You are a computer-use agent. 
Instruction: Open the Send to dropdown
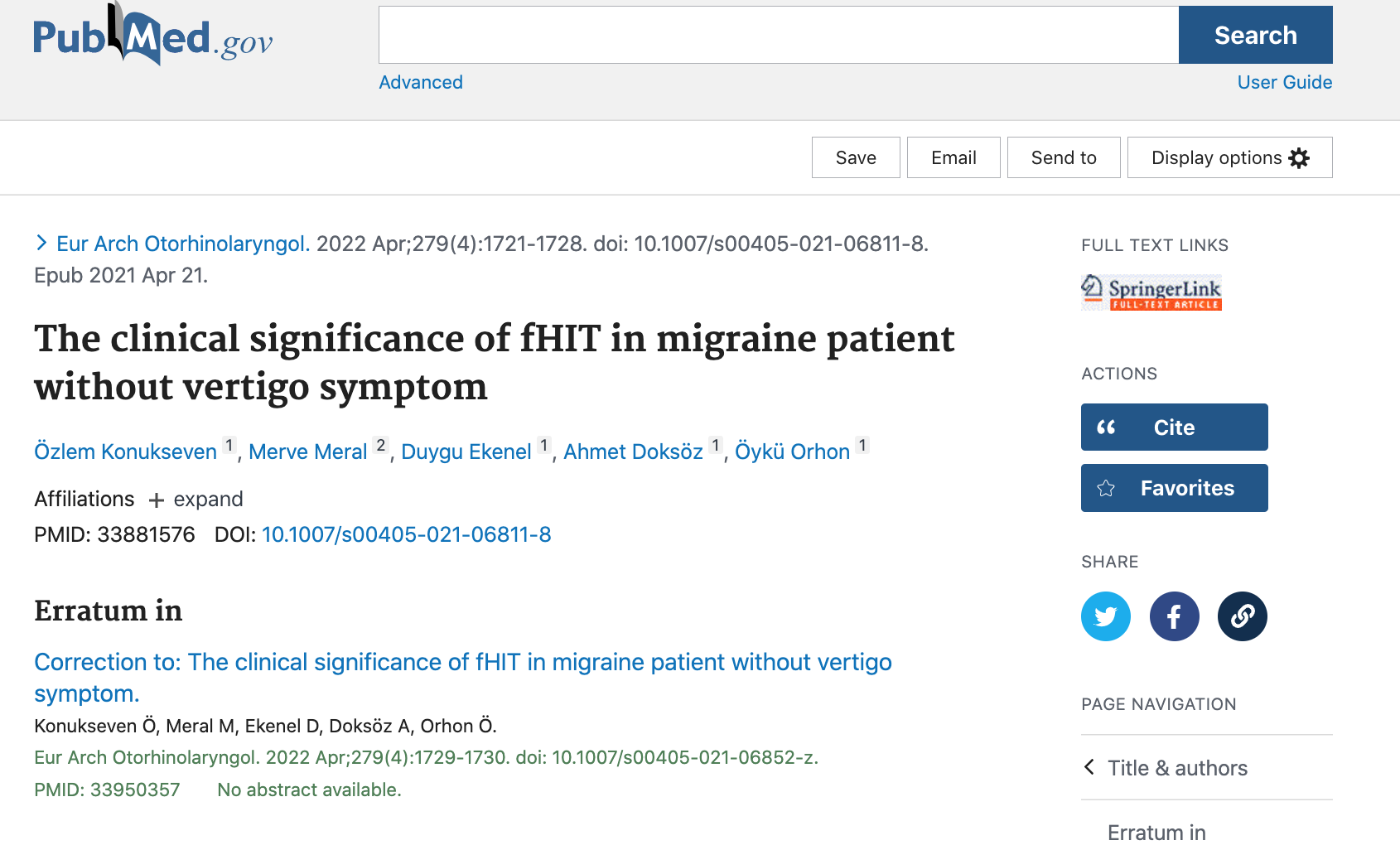point(1063,158)
